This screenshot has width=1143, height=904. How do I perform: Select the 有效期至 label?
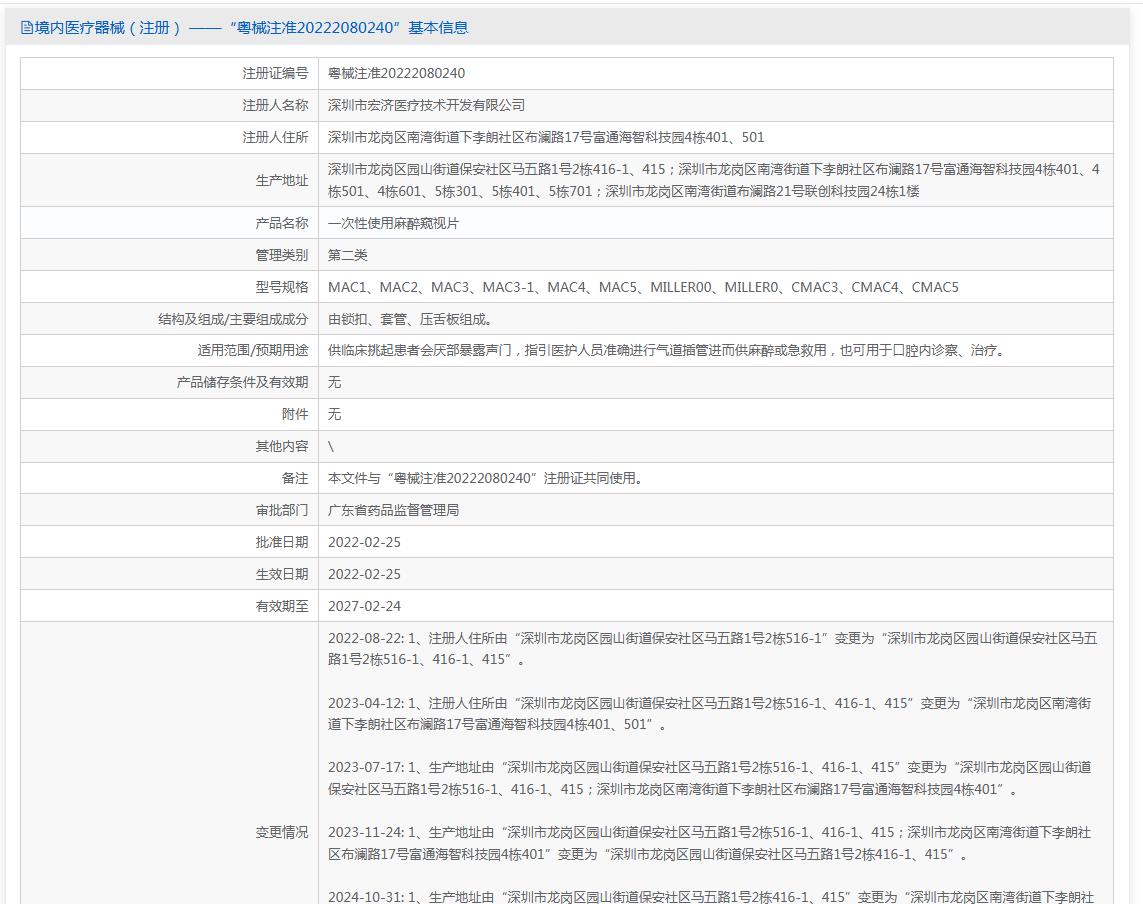282,607
